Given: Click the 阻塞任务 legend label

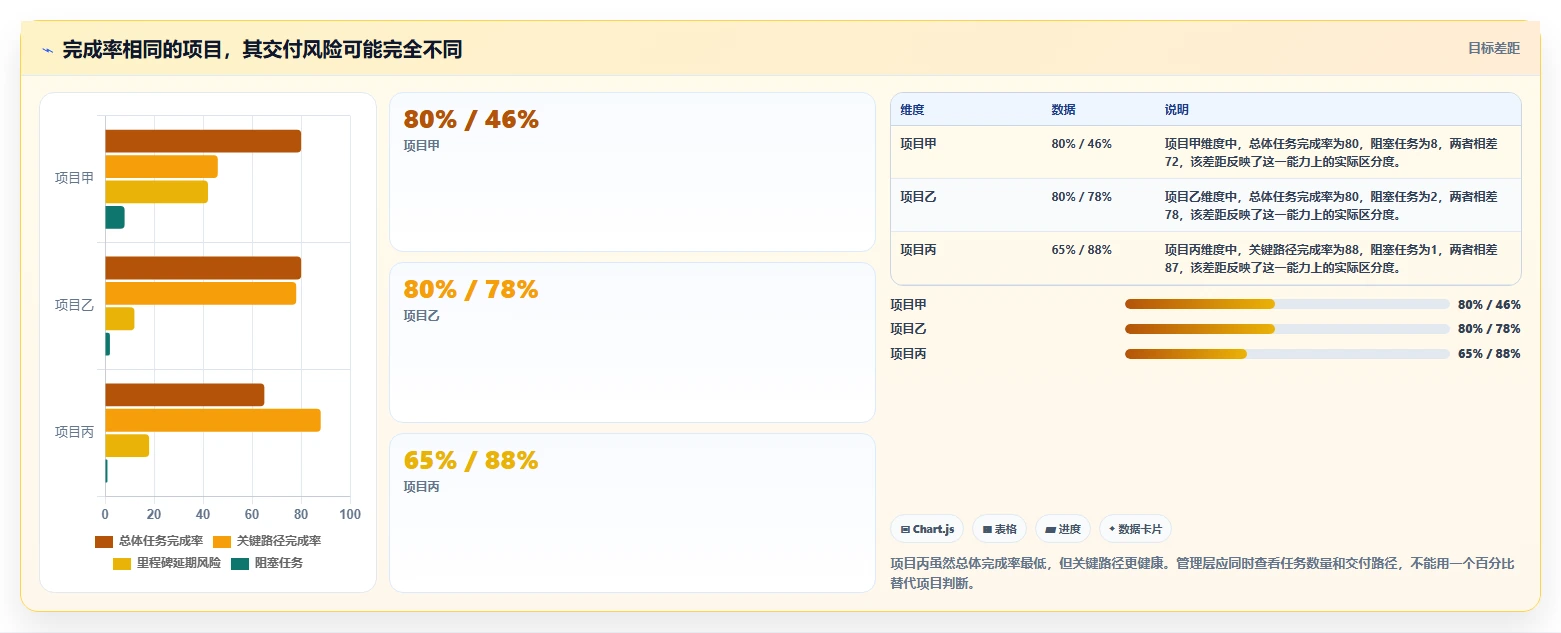Looking at the screenshot, I should click(x=279, y=563).
